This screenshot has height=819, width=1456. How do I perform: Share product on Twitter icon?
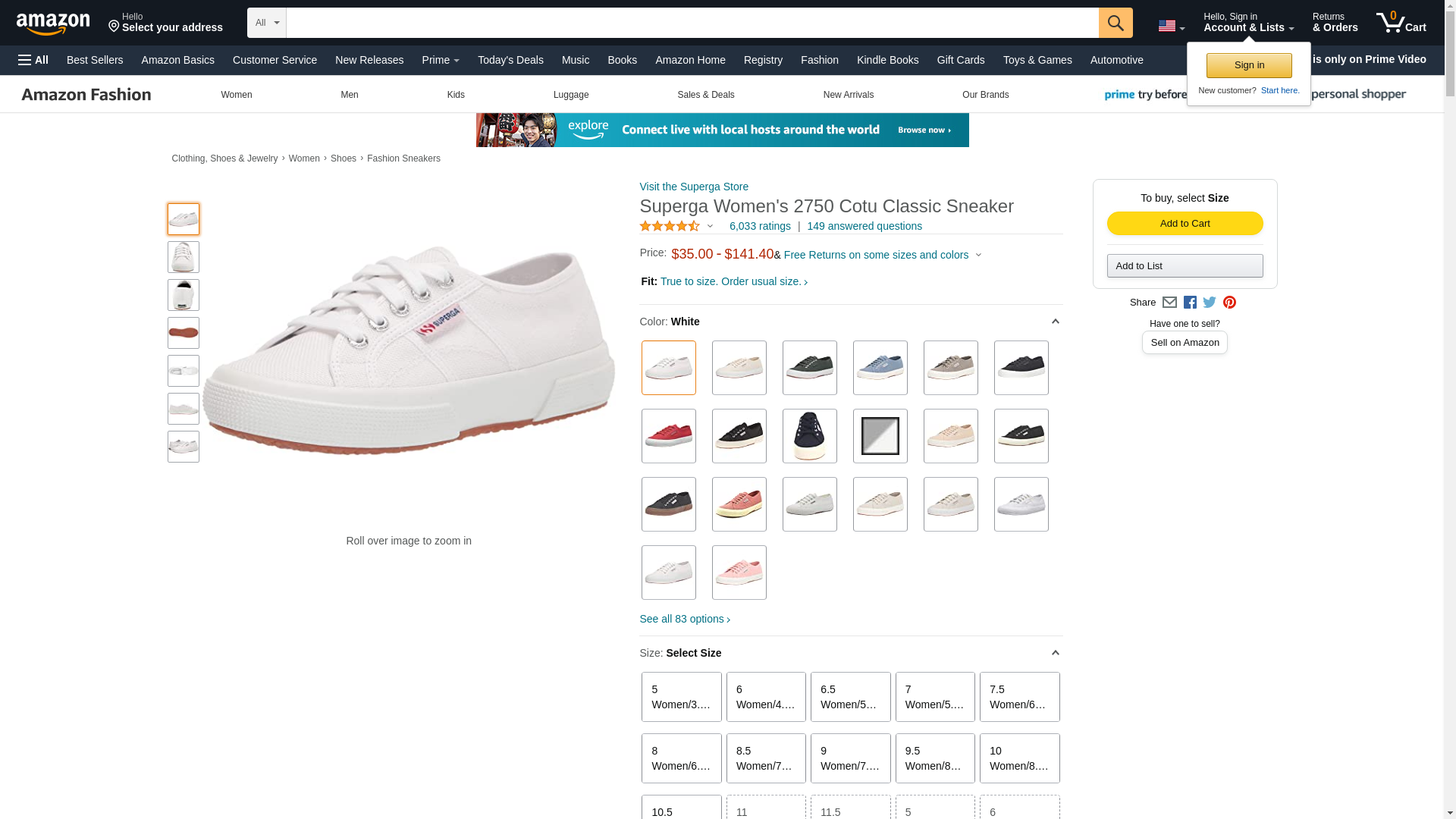(x=1210, y=303)
